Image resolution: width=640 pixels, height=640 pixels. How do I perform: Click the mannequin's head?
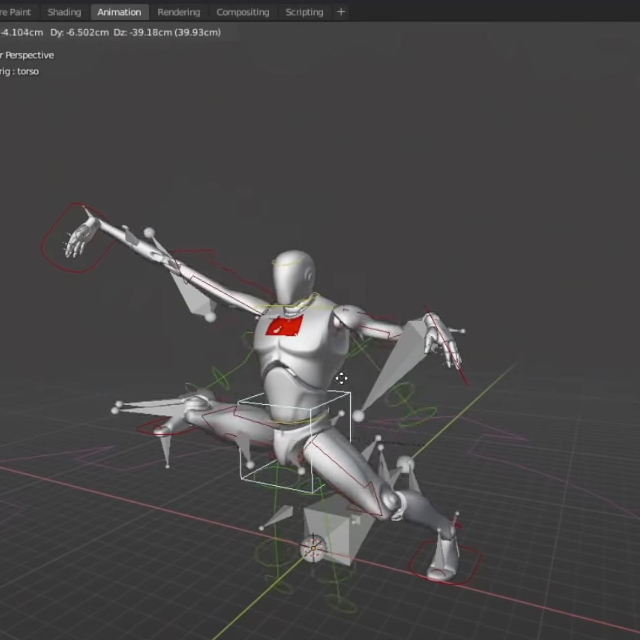tap(294, 276)
